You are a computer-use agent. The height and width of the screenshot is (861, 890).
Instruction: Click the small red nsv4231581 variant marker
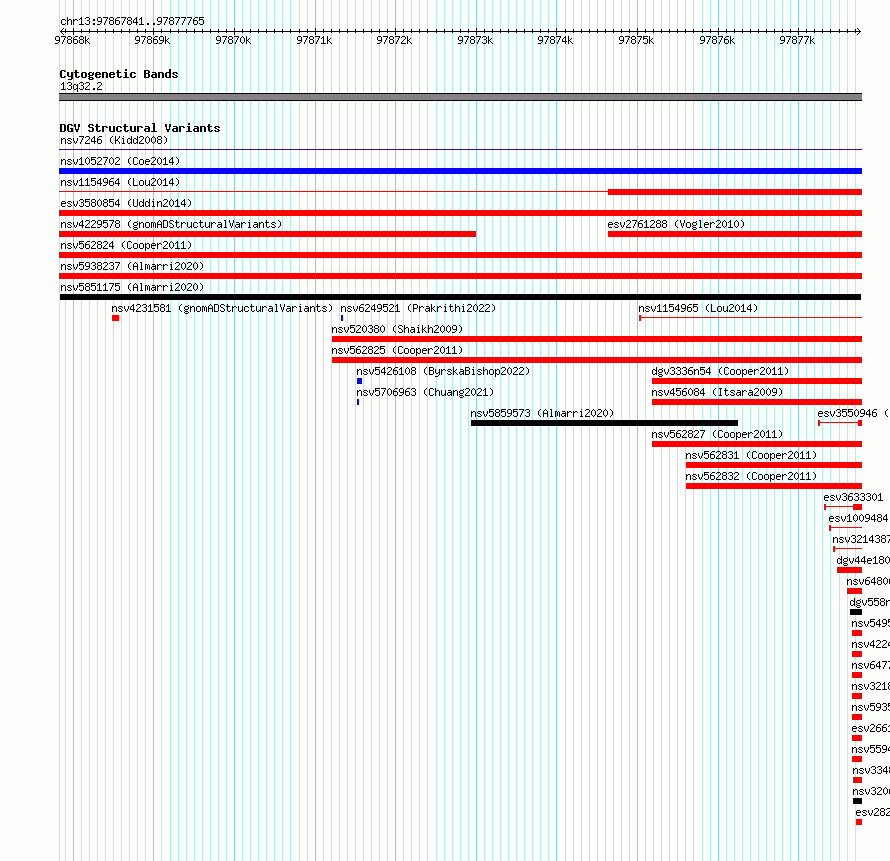[115, 318]
